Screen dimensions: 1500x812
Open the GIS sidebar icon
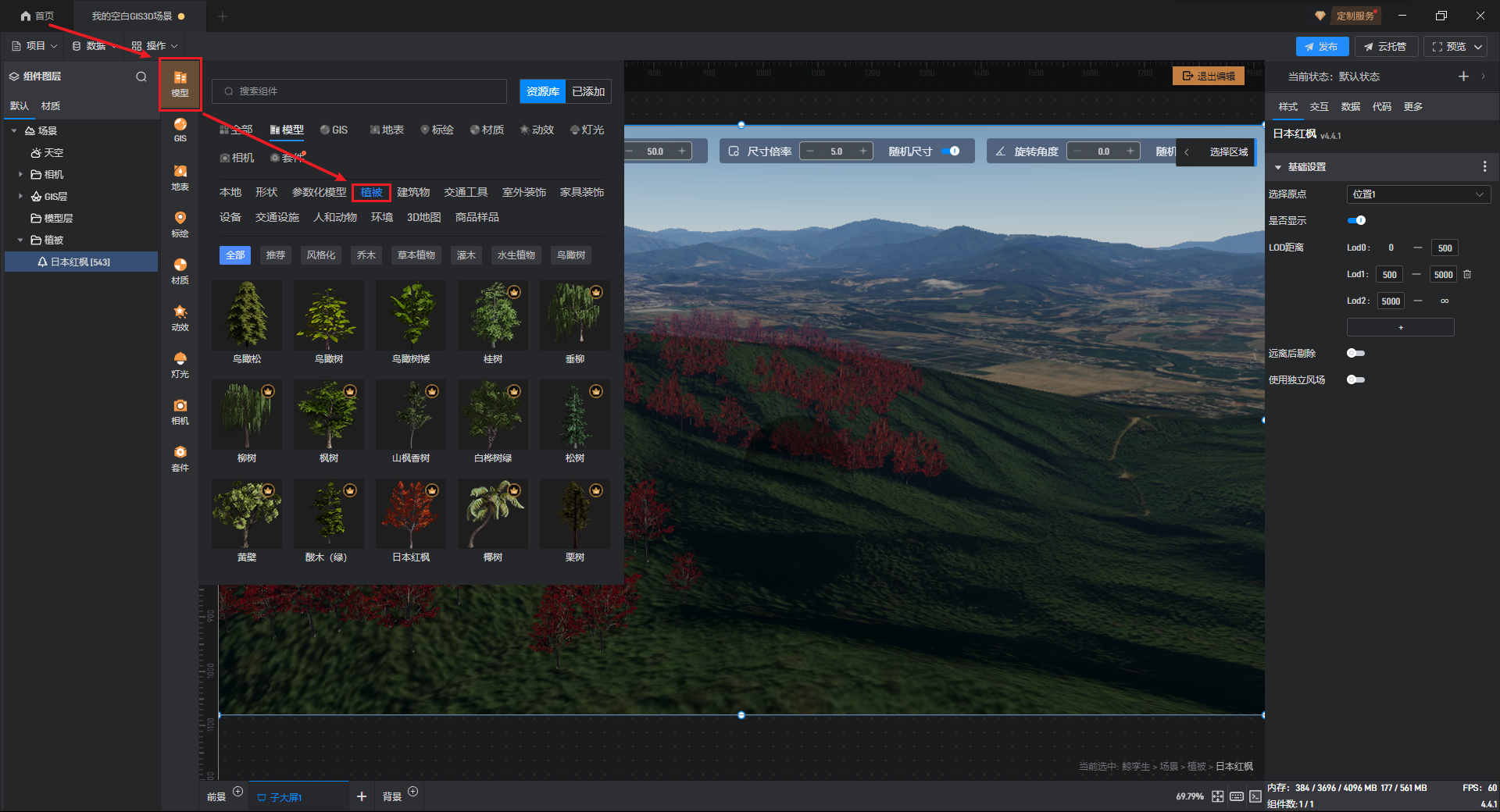[180, 130]
